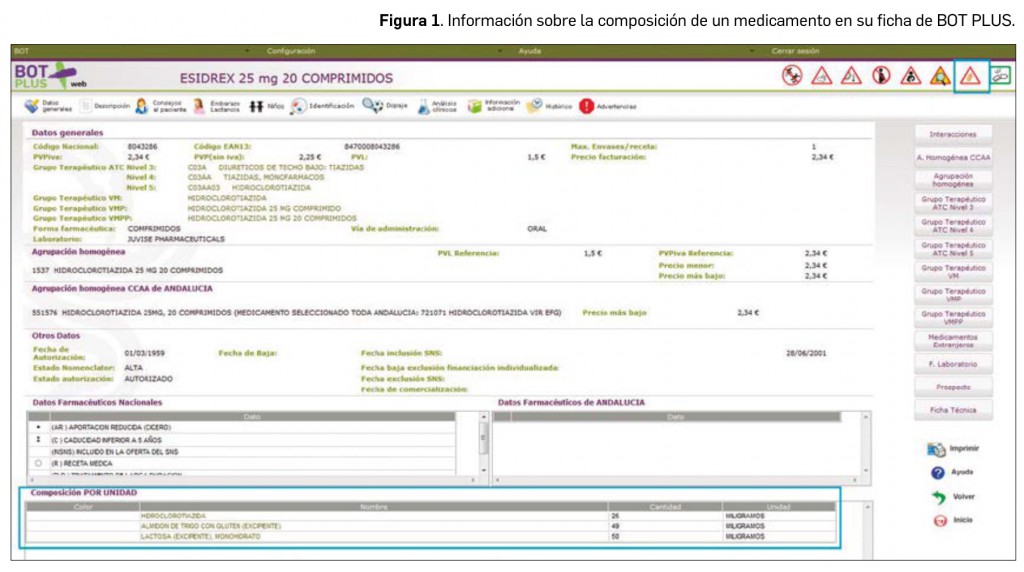The width and height of the screenshot is (1024, 572).
Task: Click the Prospecto button
Action: pos(953,386)
